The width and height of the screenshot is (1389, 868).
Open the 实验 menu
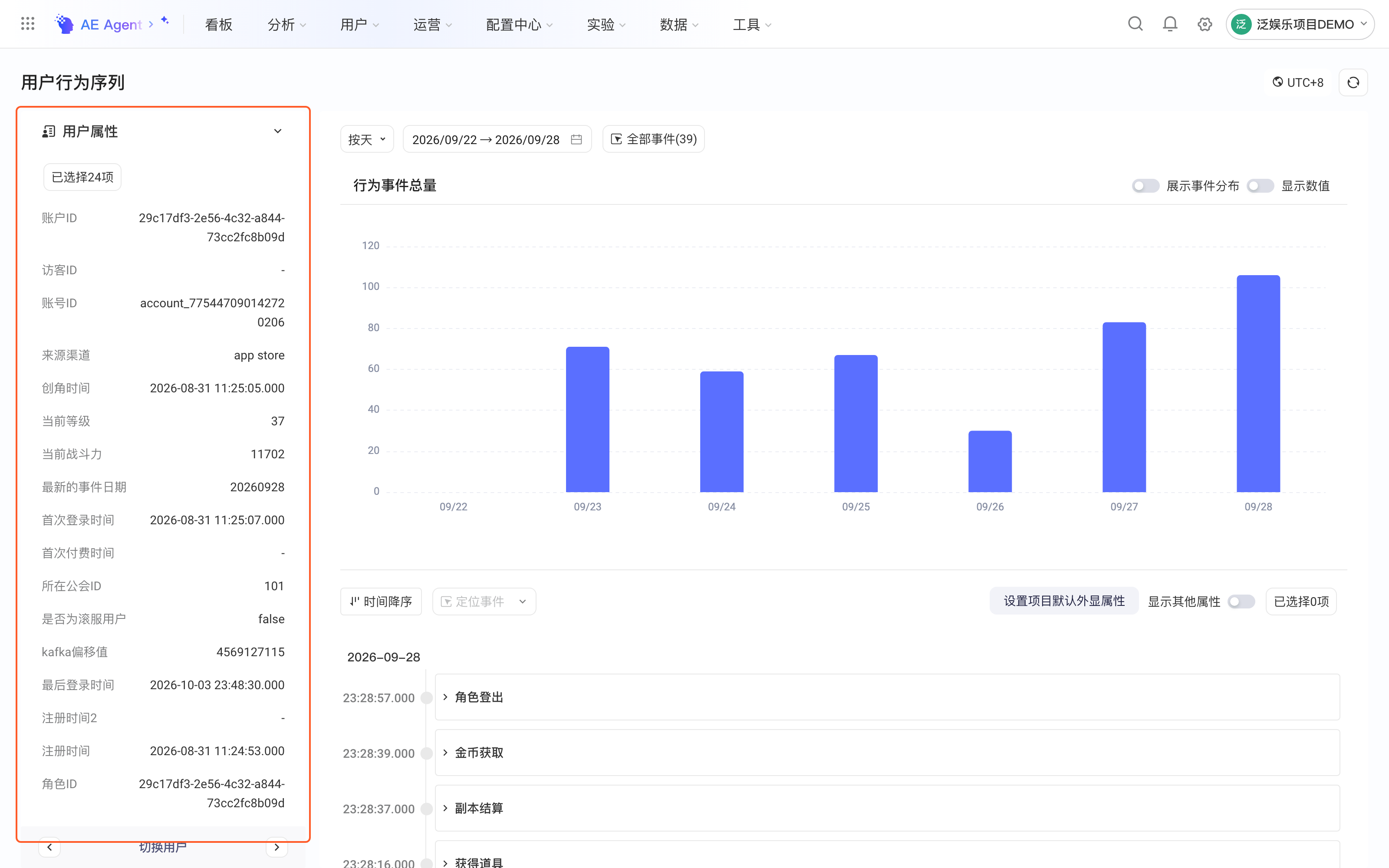[607, 25]
